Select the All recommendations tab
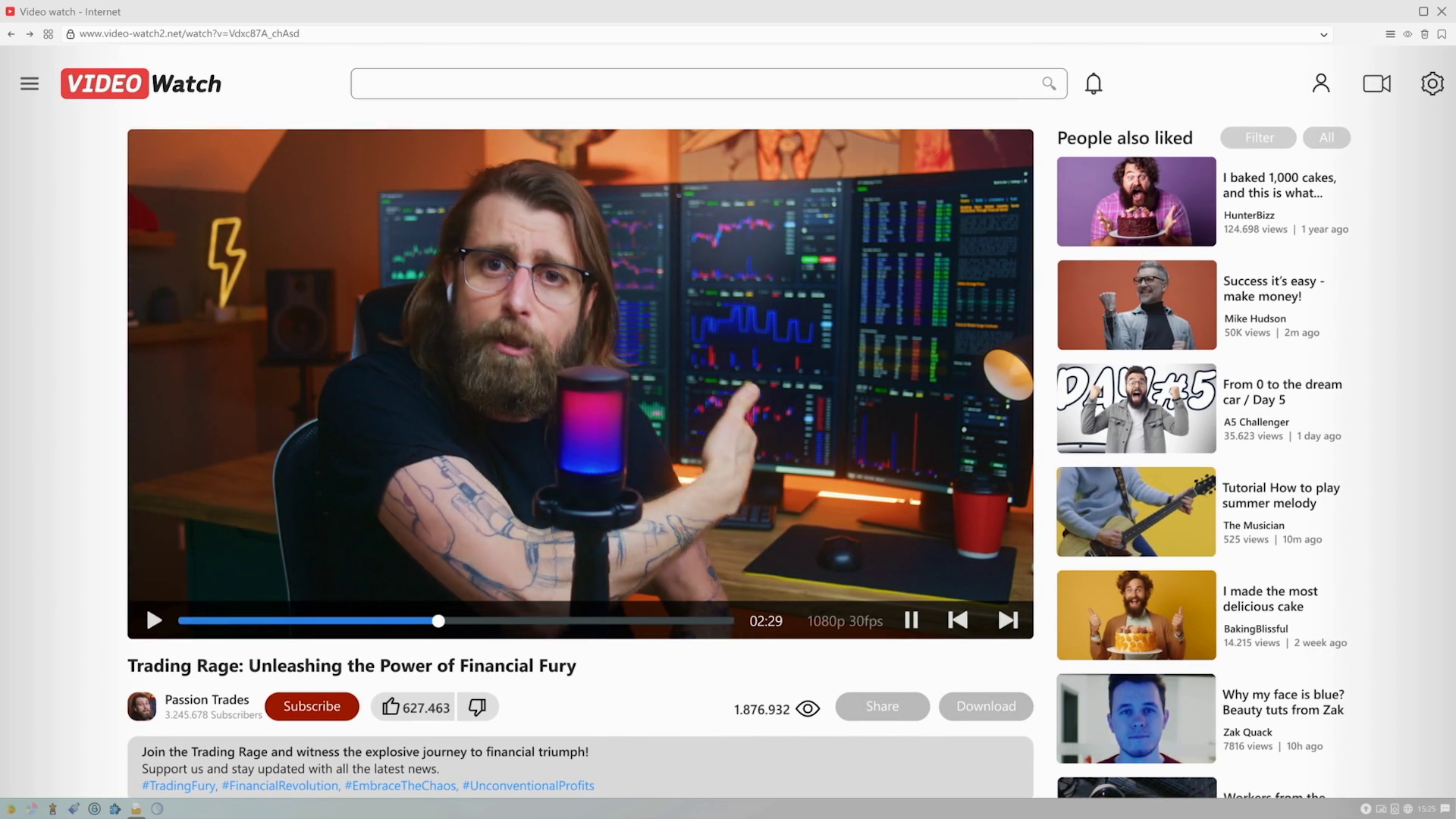This screenshot has width=1456, height=819. click(x=1326, y=137)
